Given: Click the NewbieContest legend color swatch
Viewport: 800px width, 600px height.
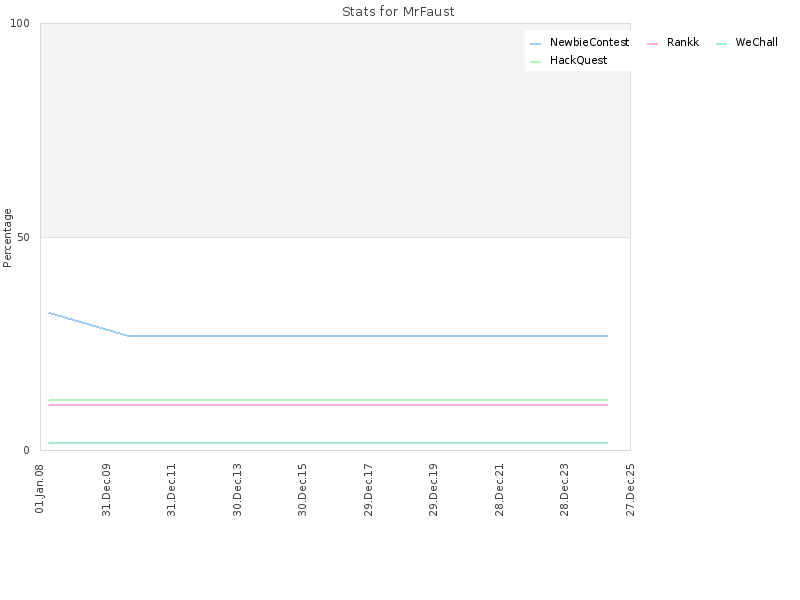Looking at the screenshot, I should (535, 44).
